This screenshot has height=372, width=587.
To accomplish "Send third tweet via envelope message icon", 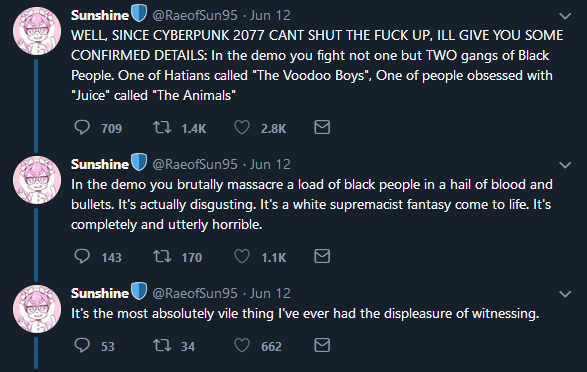I will 322,345.
